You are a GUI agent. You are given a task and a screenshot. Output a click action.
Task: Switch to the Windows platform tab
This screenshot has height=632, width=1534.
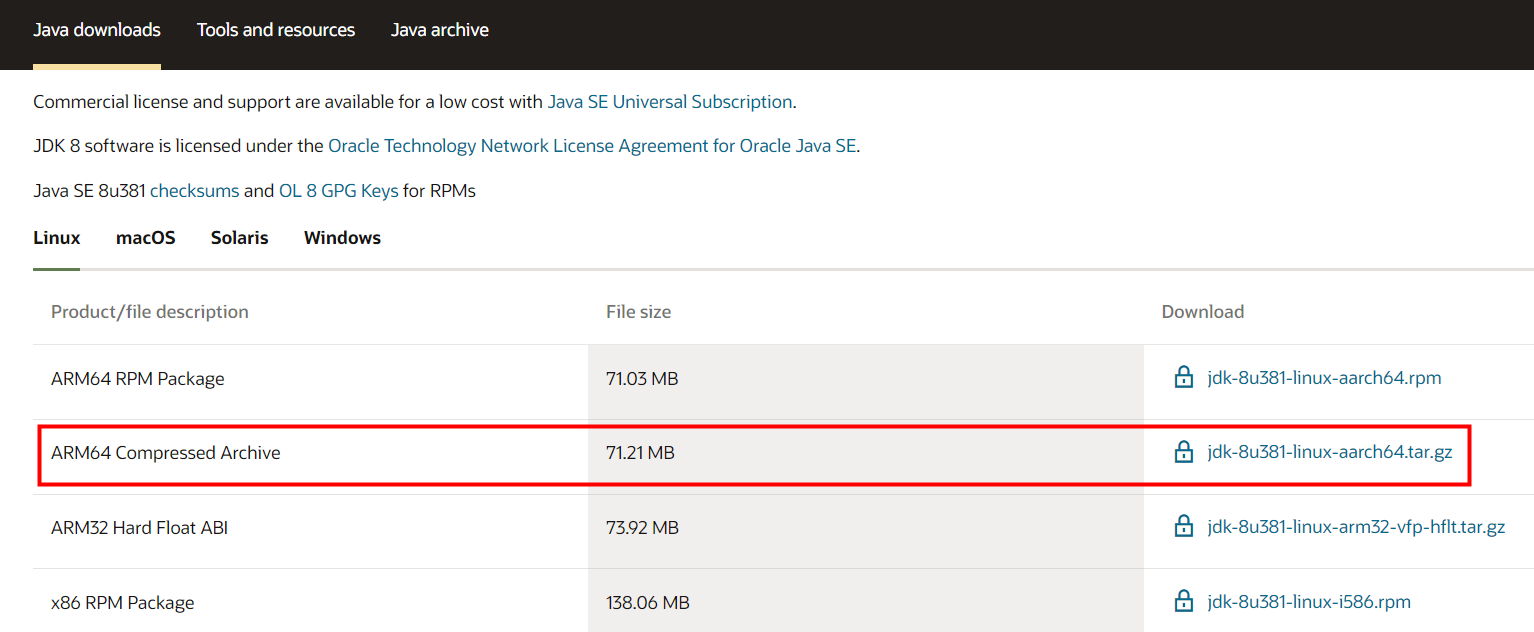click(343, 238)
